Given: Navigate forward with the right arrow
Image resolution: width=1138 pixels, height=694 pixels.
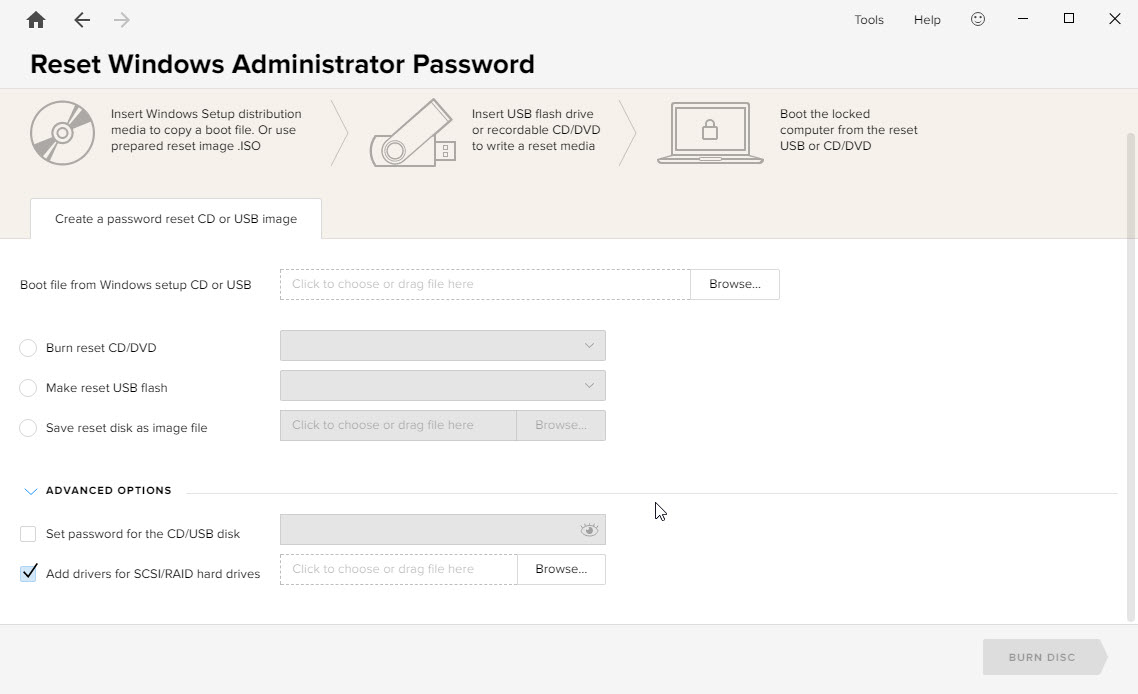Looking at the screenshot, I should (x=122, y=20).
